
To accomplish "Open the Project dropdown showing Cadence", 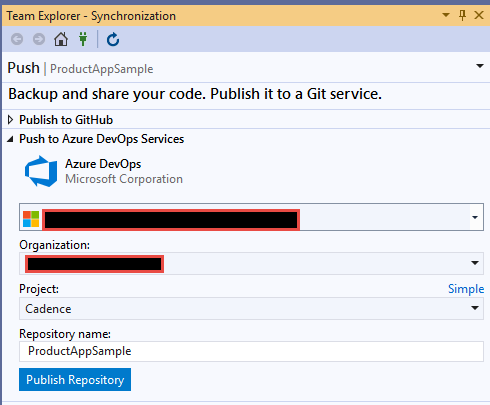I will click(x=251, y=309).
